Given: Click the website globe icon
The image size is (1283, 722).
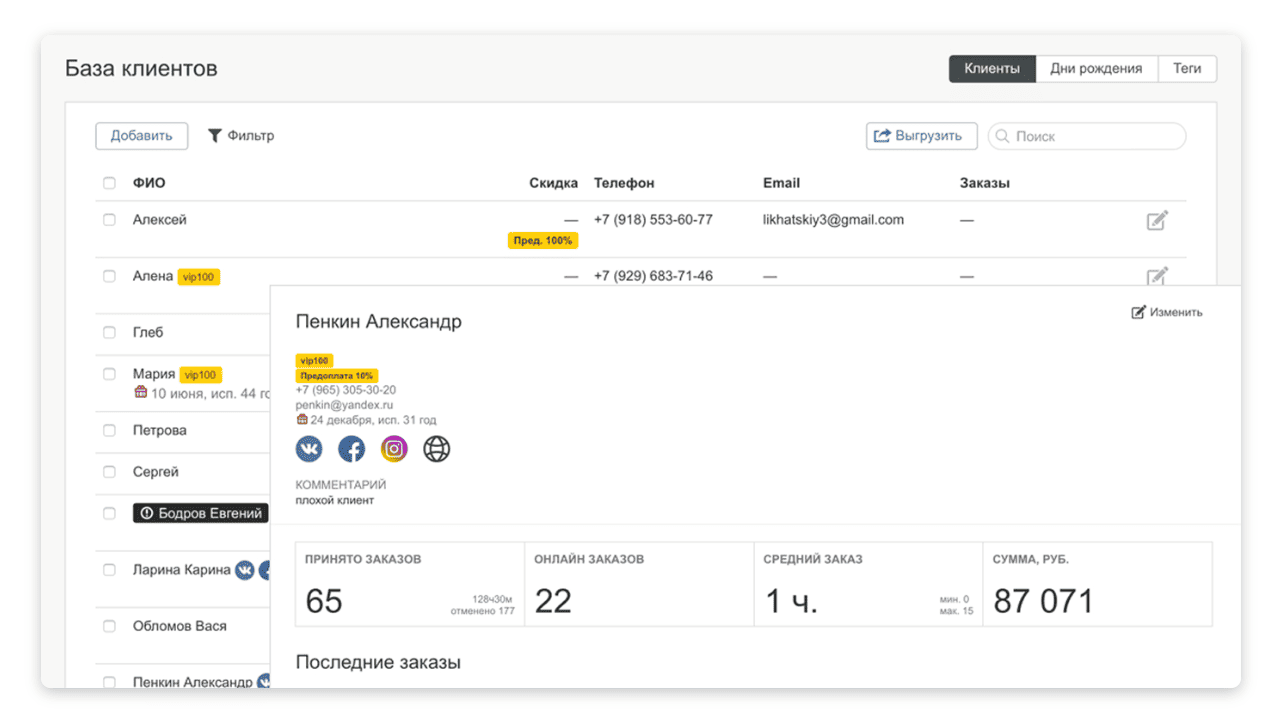Looking at the screenshot, I should (437, 450).
